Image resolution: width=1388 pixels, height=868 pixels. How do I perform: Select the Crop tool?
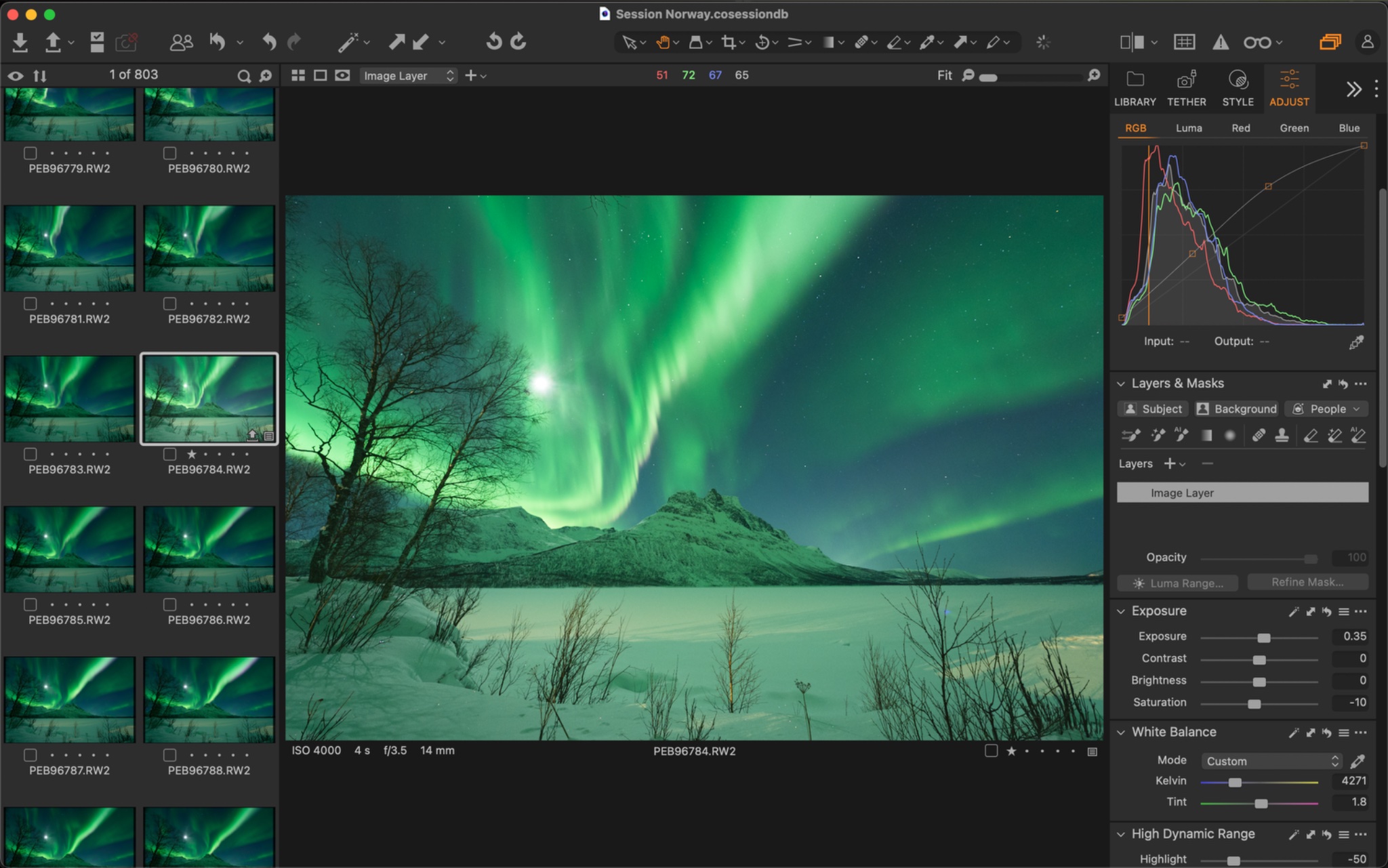[729, 42]
